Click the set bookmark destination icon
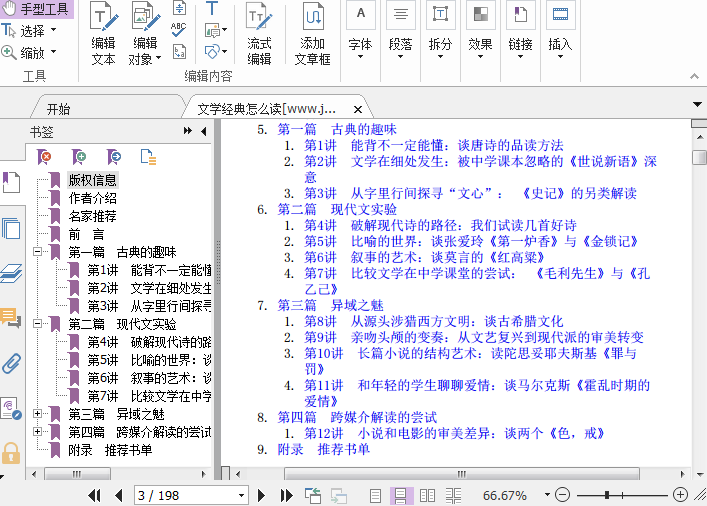Screen dimensions: 707x506 click(x=114, y=157)
